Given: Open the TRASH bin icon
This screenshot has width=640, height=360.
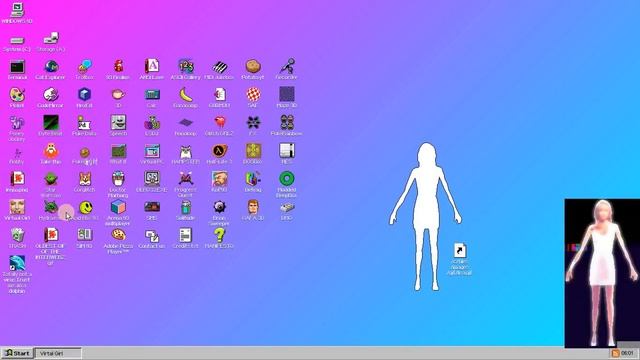Looking at the screenshot, I should tap(17, 235).
